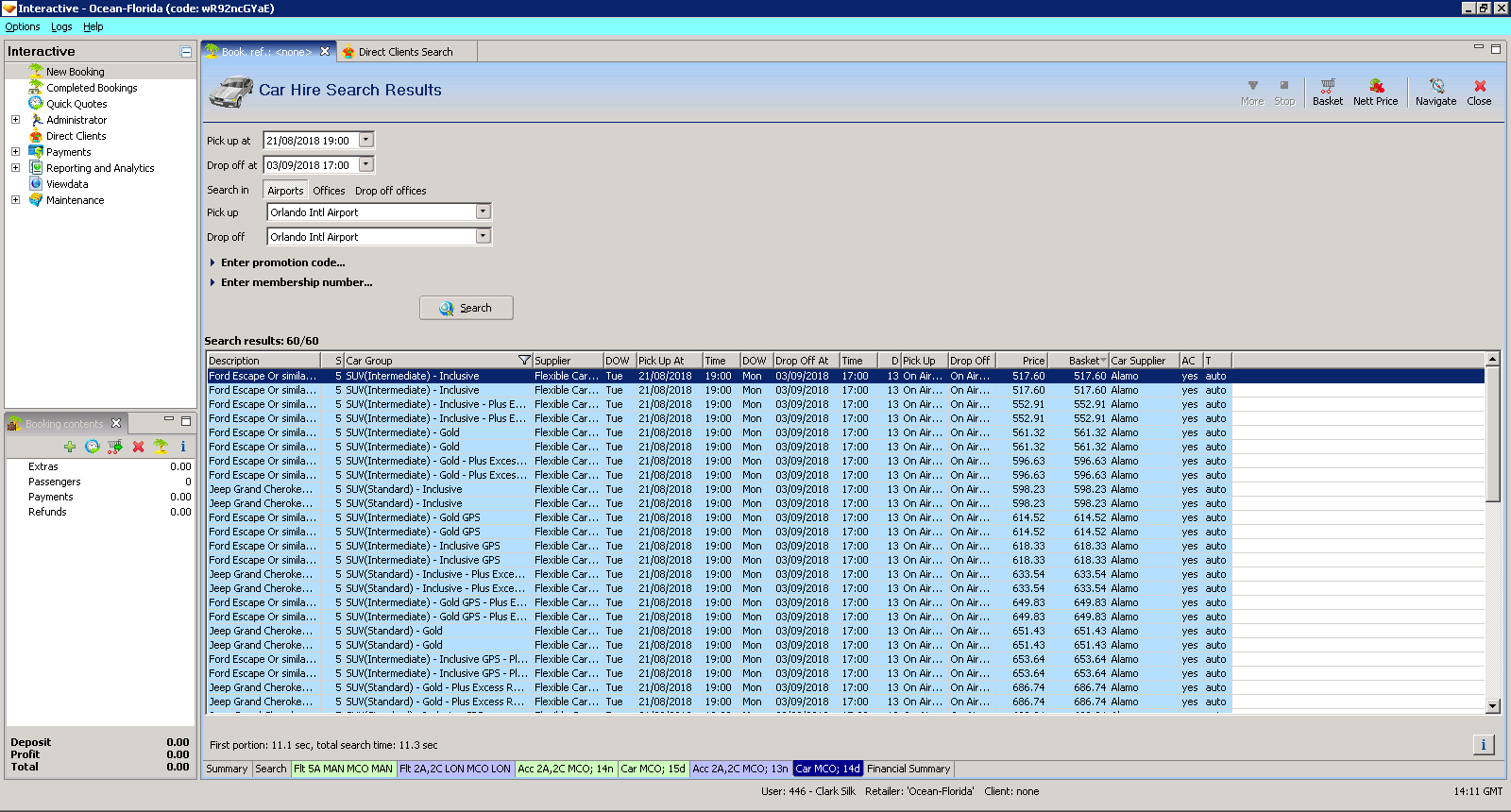
Task: Click the palm tree icon in Booking contents toolbar
Action: pos(161,447)
